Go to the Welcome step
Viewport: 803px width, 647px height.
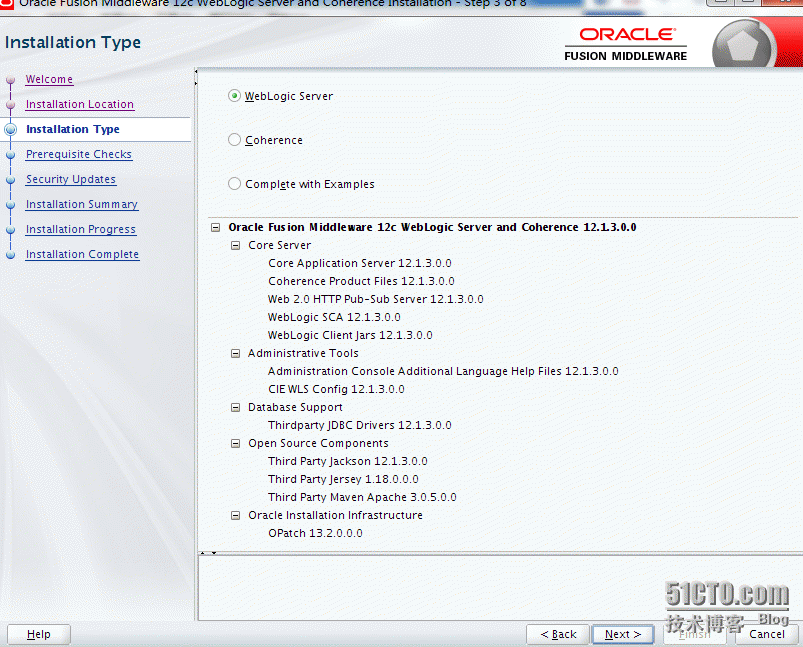point(49,79)
